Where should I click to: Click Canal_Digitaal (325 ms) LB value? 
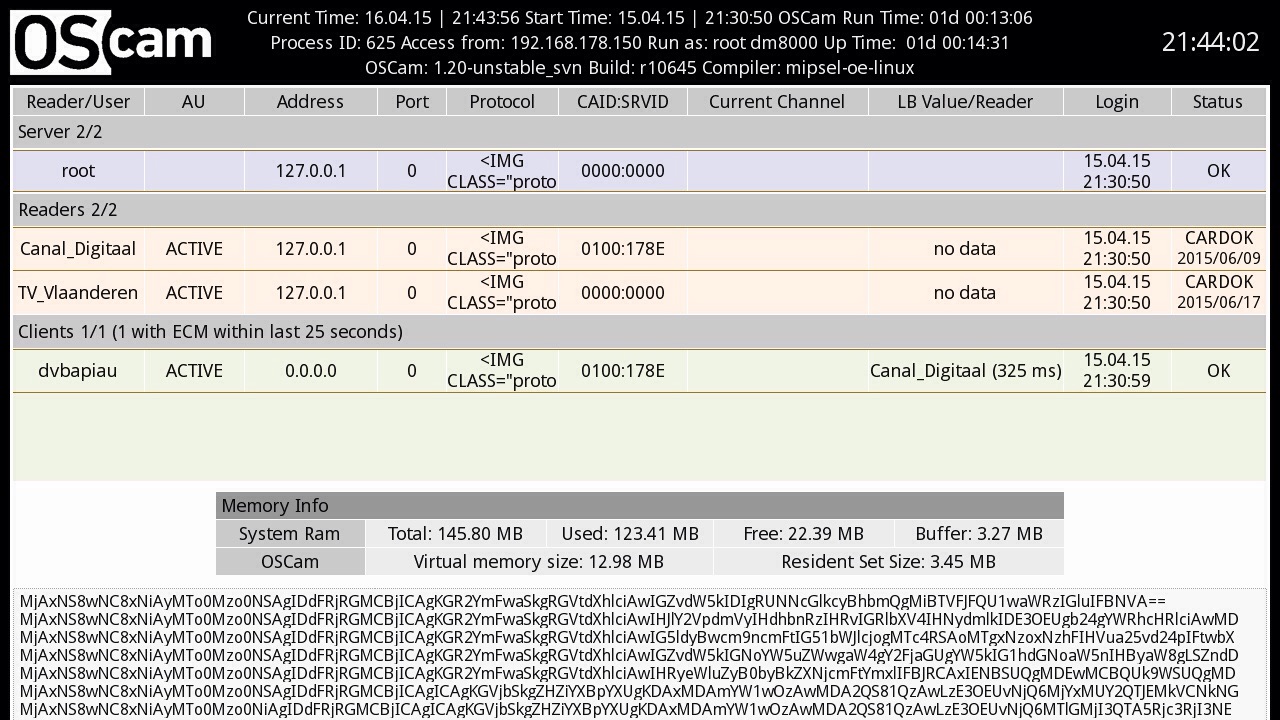(965, 371)
